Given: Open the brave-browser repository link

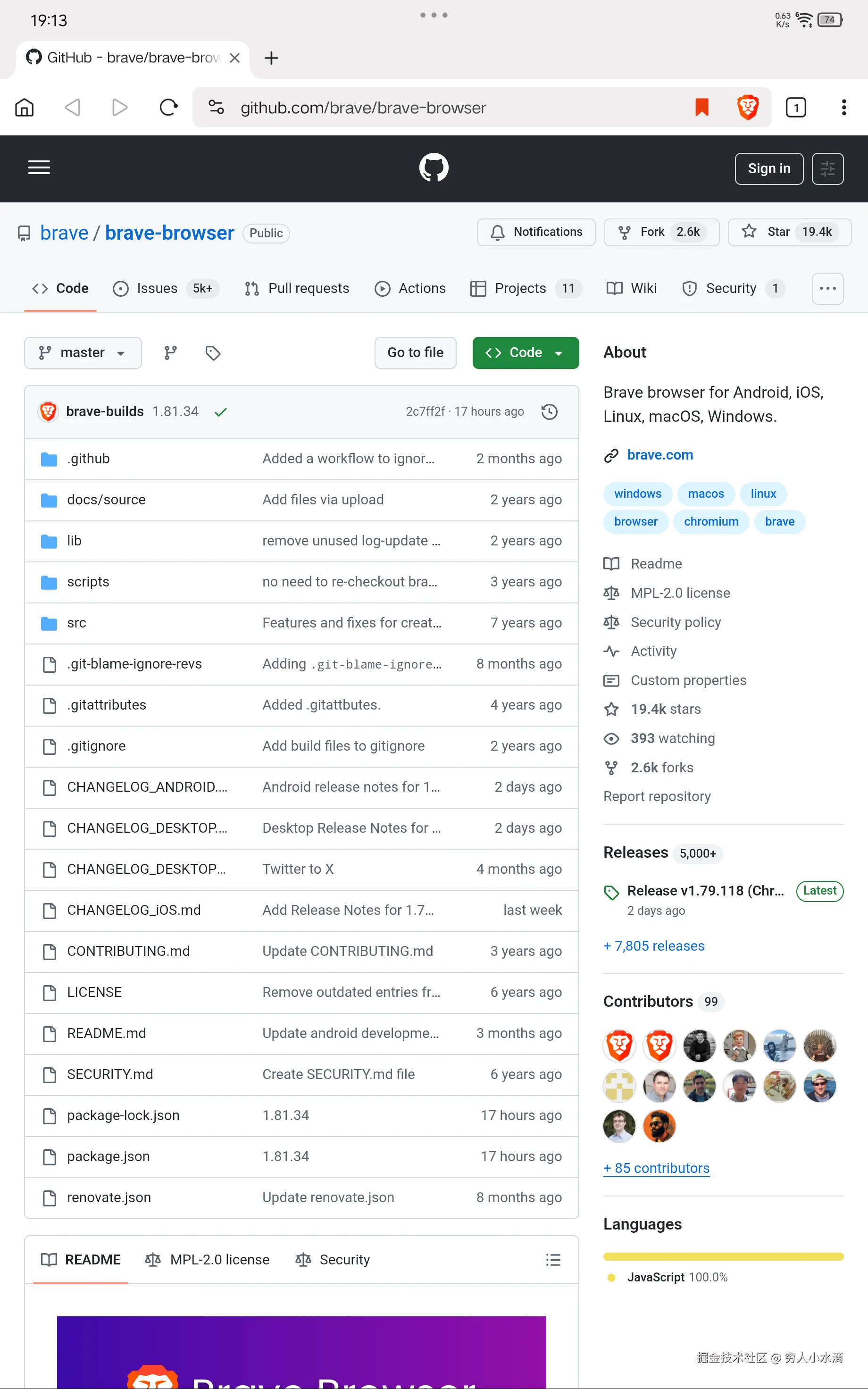Looking at the screenshot, I should [x=169, y=233].
